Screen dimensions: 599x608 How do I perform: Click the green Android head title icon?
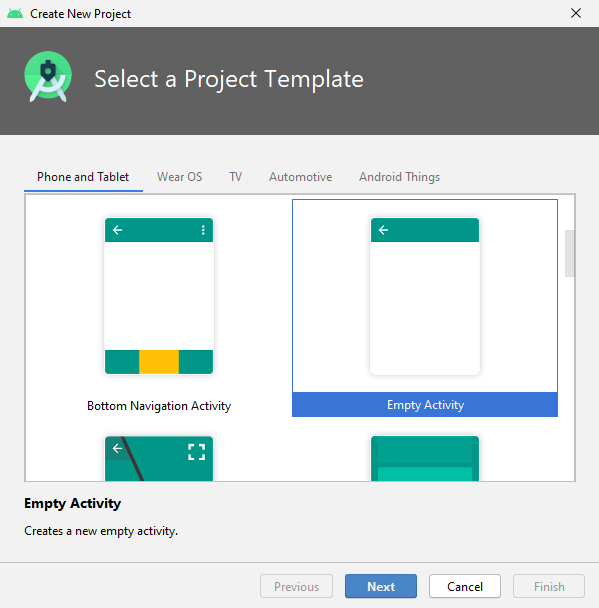(x=15, y=14)
